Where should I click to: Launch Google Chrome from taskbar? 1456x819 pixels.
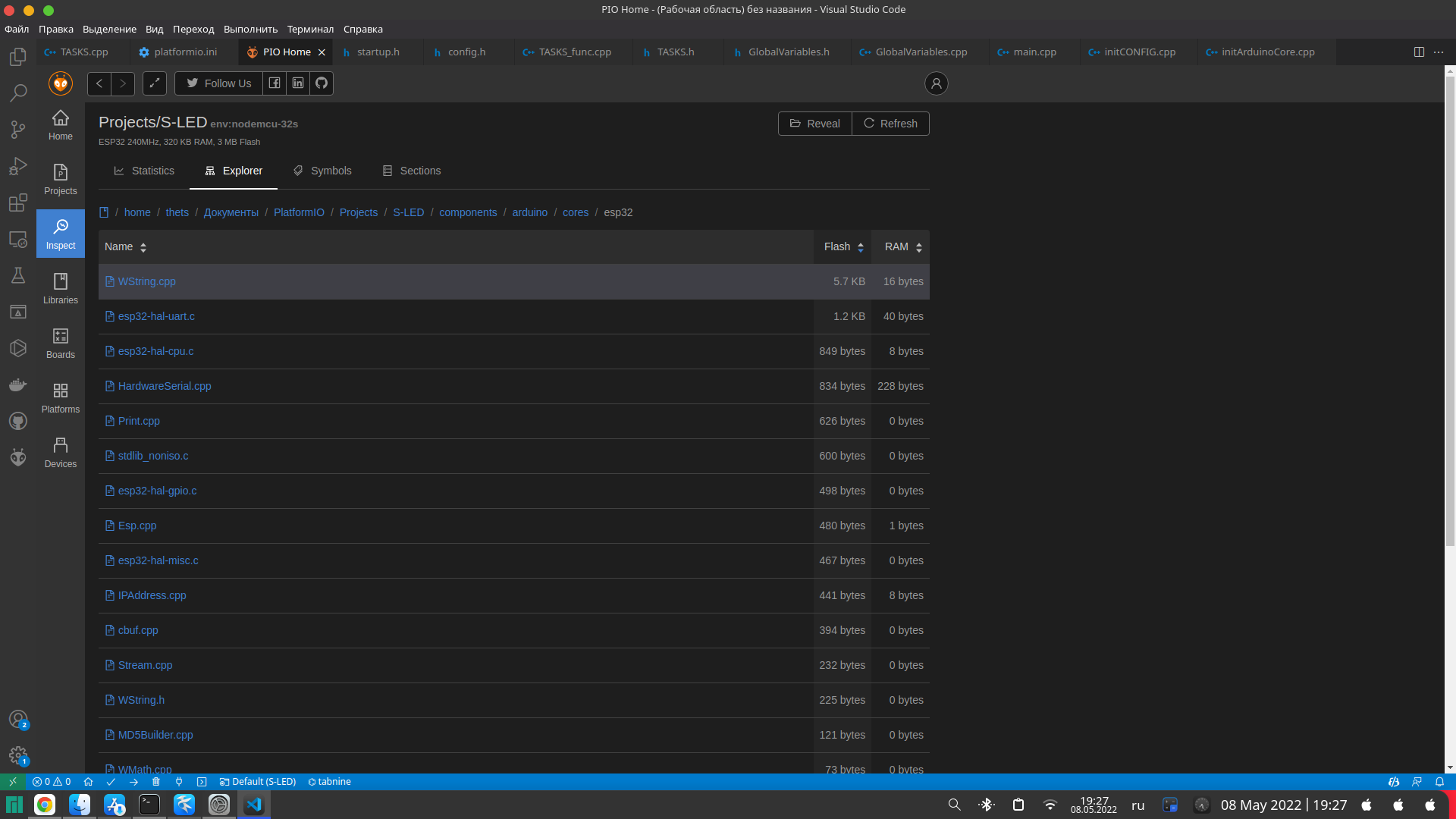coord(45,805)
